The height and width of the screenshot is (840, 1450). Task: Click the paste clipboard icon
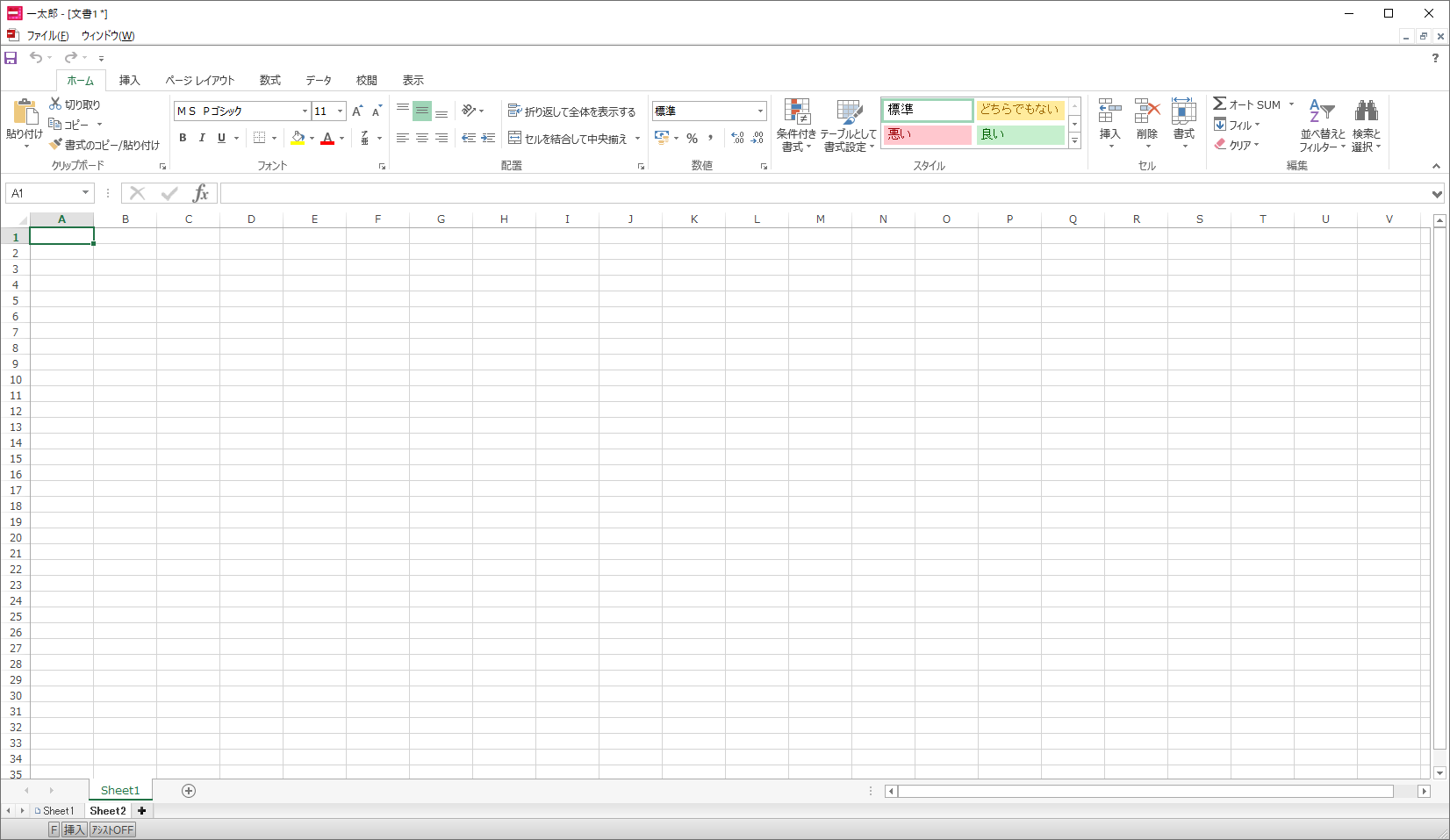25,112
